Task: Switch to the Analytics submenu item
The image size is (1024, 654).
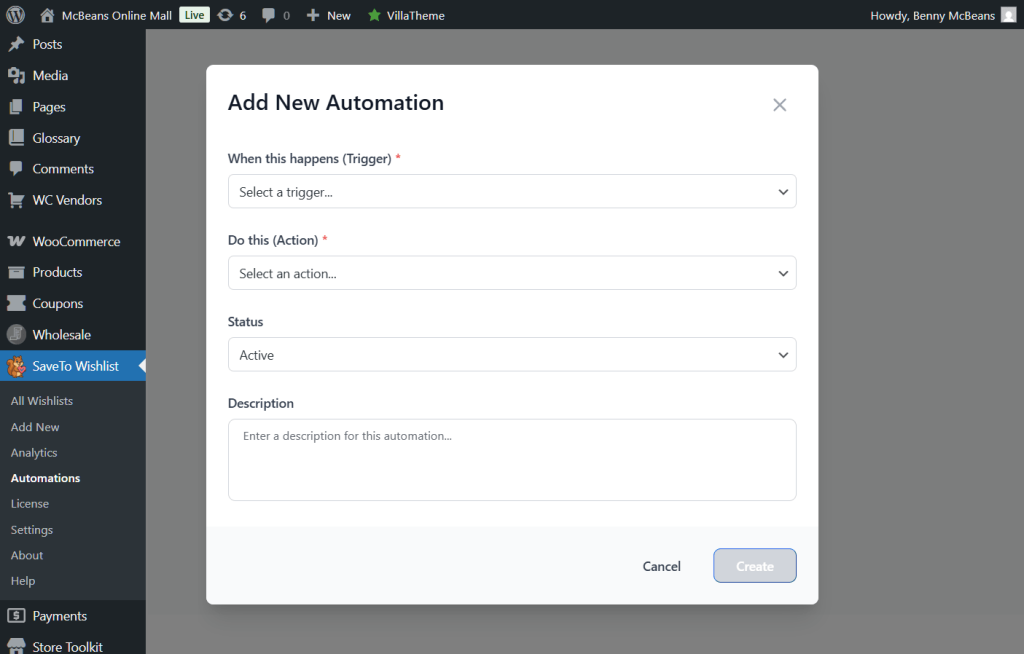Action: 33,452
